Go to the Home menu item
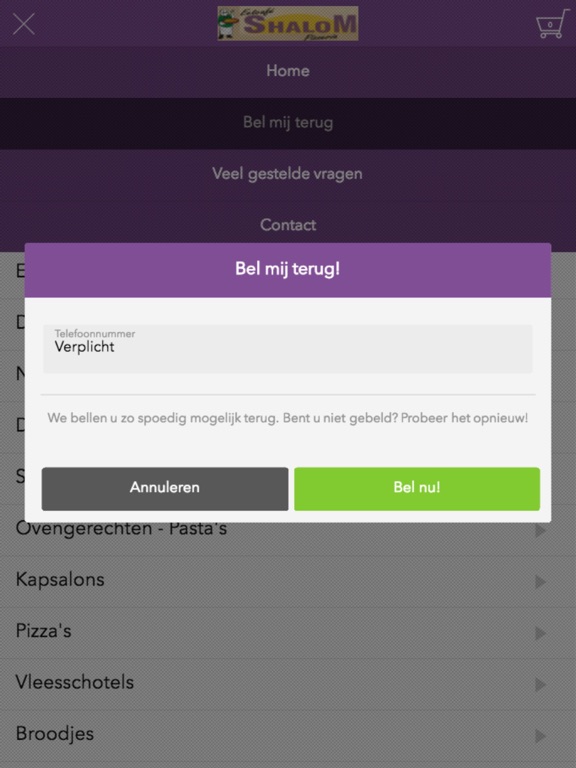576x768 pixels. click(288, 71)
